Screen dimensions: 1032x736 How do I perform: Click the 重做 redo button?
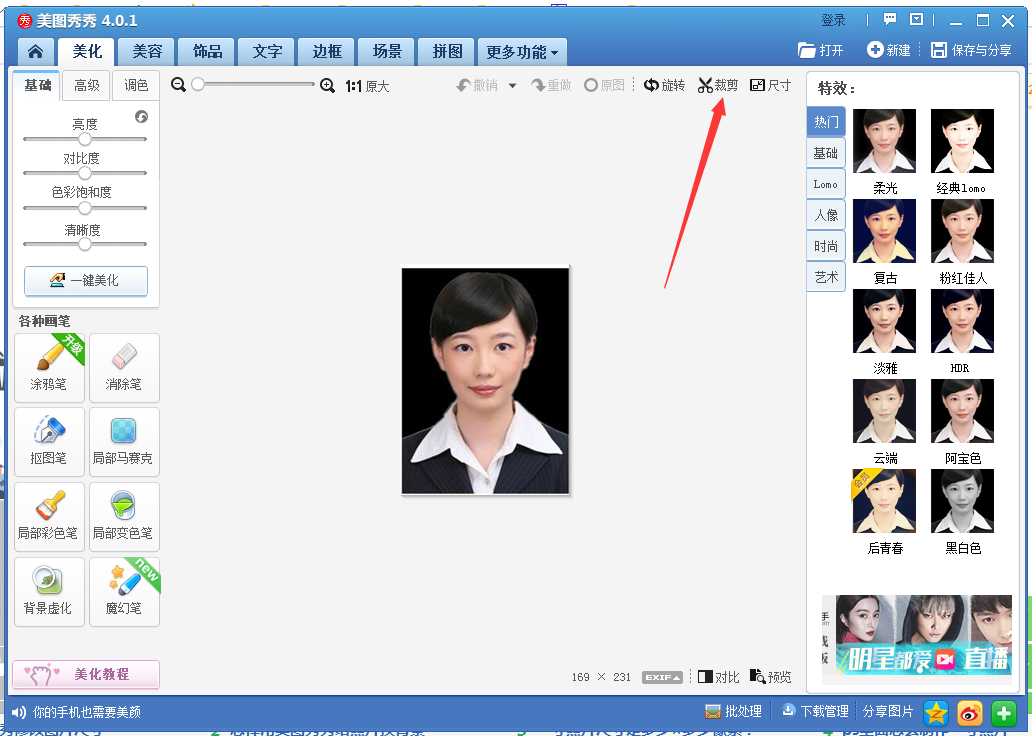[x=552, y=86]
